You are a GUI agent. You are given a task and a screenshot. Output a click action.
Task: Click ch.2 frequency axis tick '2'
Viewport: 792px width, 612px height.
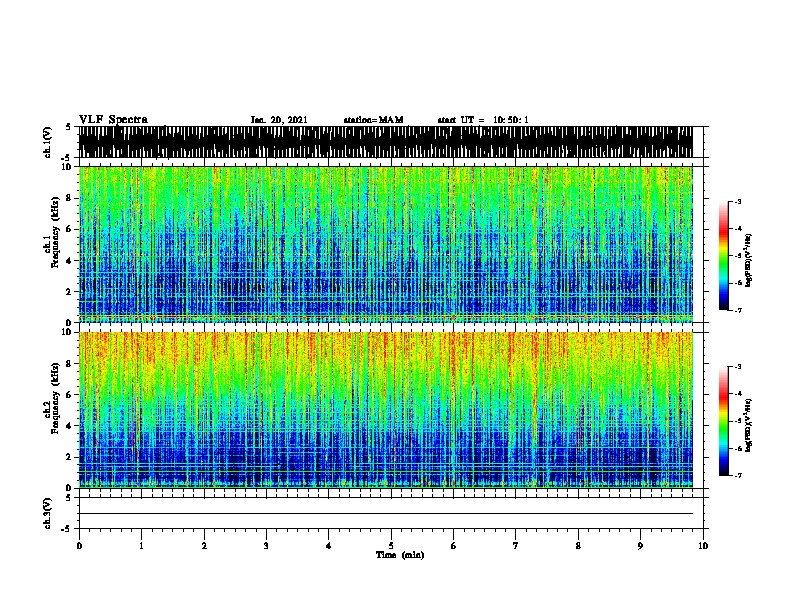pos(69,457)
